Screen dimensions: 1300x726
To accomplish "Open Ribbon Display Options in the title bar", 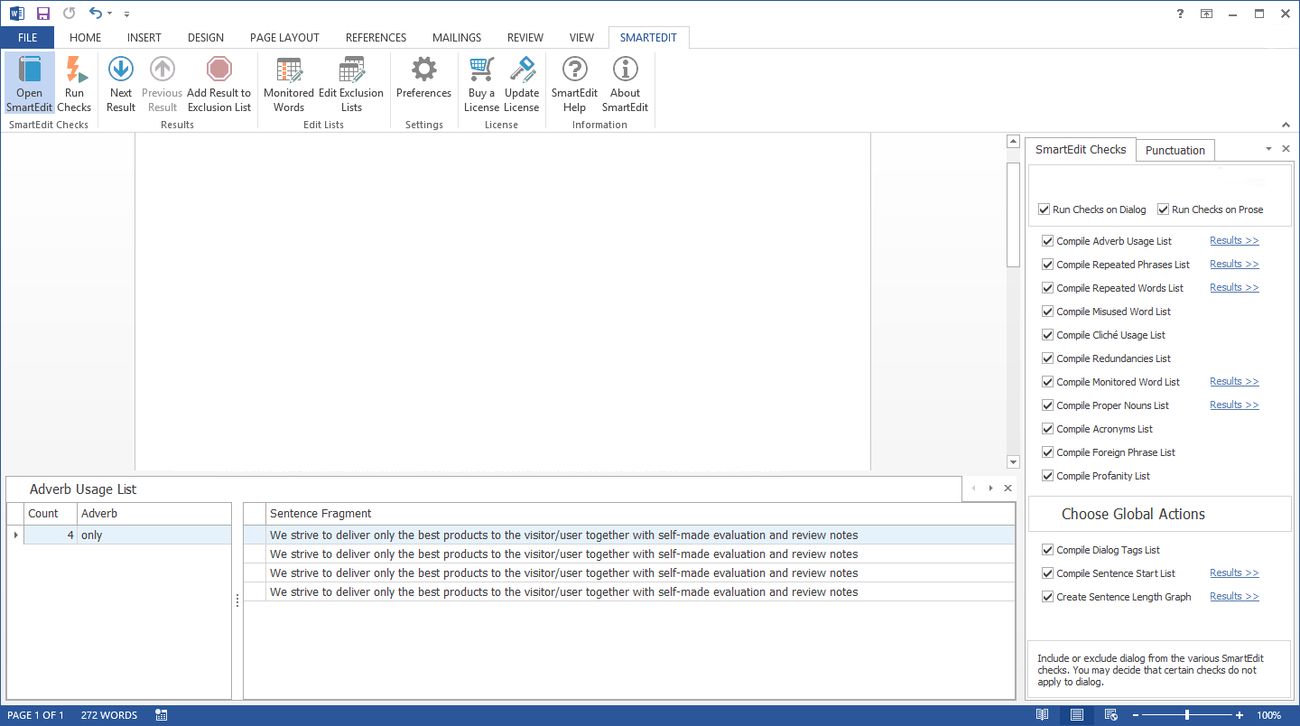I will click(x=1207, y=13).
